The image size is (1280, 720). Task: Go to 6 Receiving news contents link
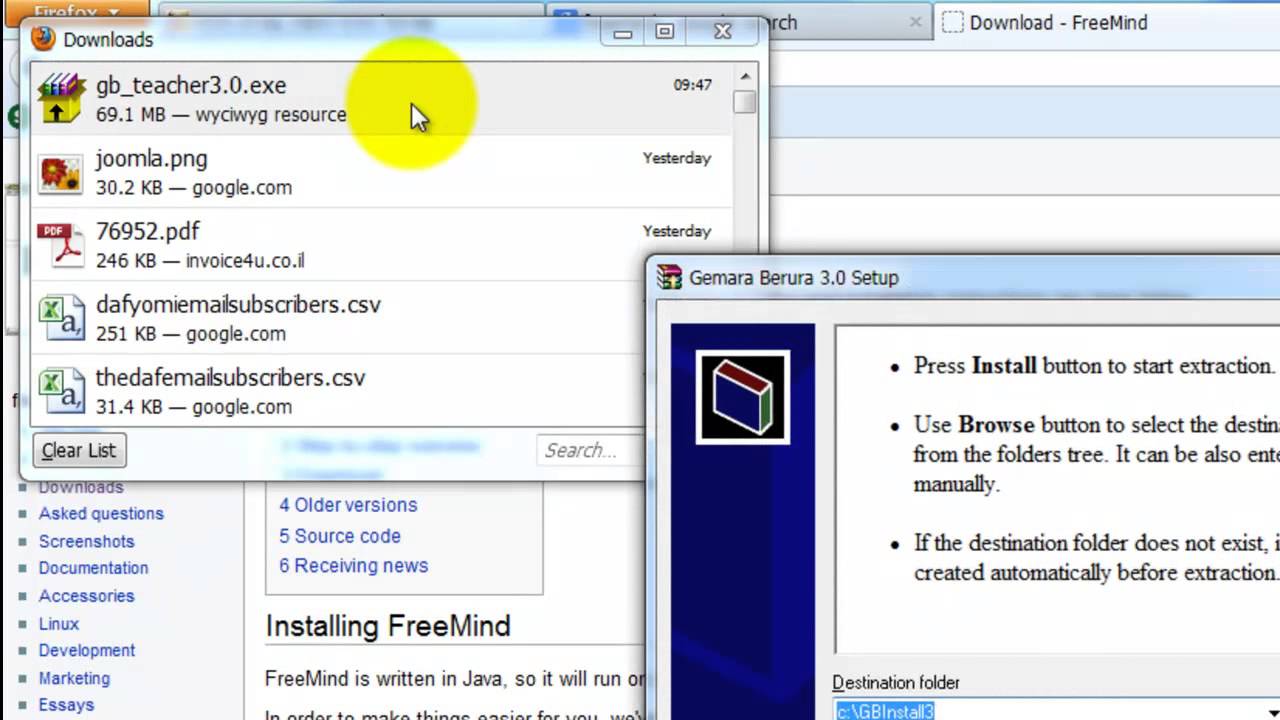tap(354, 566)
